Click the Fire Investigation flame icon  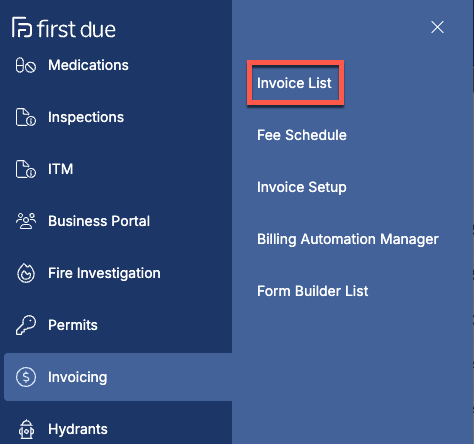point(26,273)
